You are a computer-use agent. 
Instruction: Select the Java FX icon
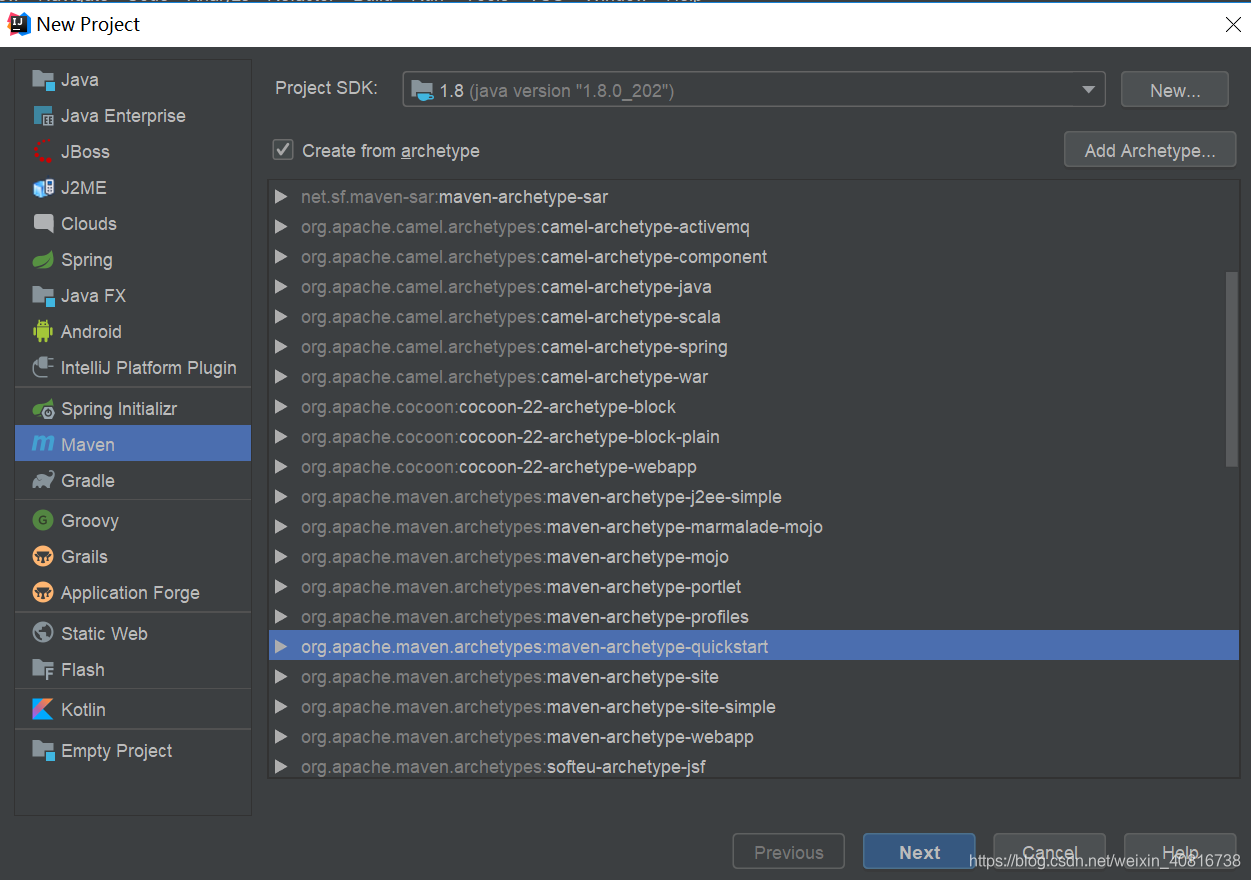click(x=43, y=296)
